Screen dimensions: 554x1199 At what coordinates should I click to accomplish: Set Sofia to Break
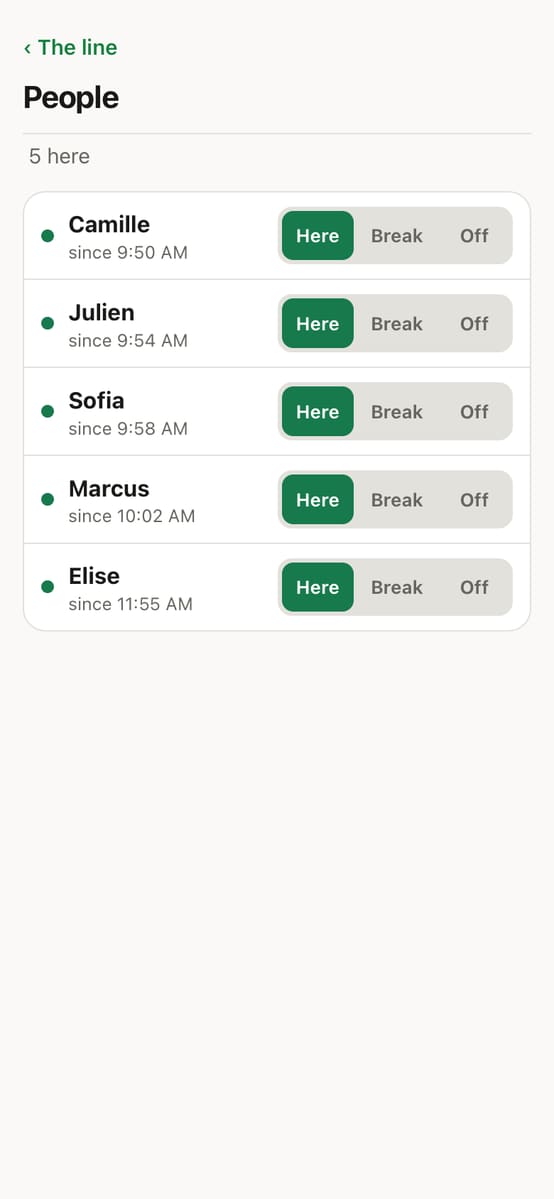396,411
